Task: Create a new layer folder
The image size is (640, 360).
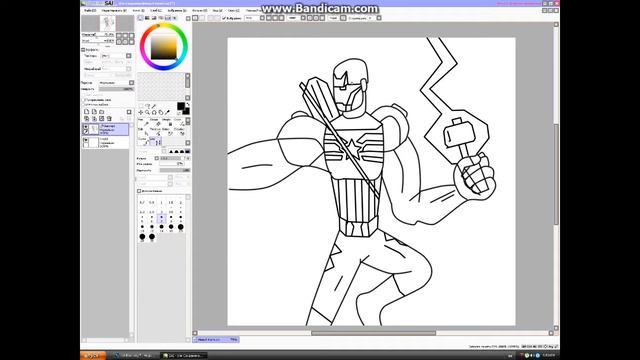Action: pyautogui.click(x=101, y=112)
